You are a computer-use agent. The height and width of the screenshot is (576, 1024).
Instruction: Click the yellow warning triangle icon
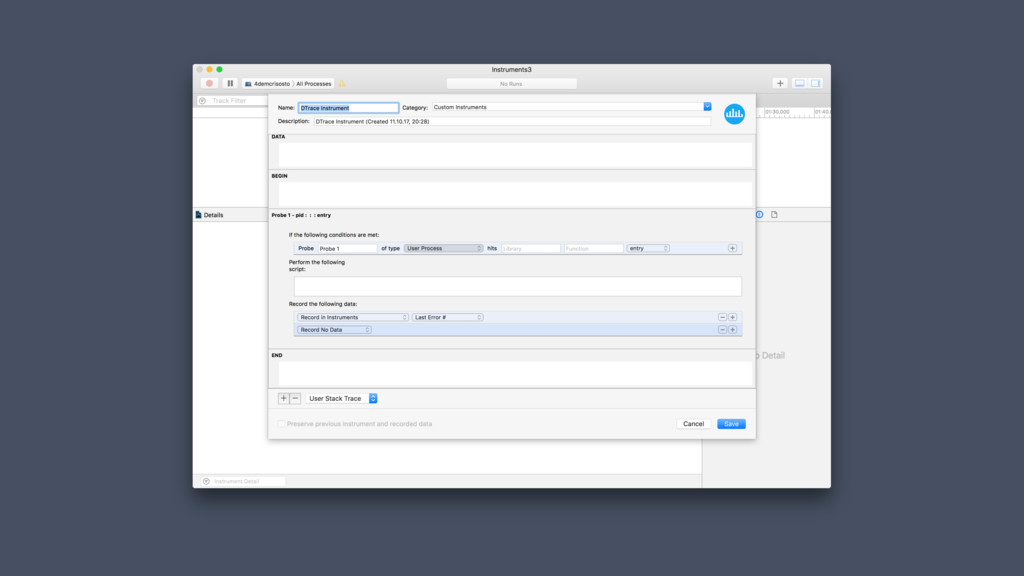[x=342, y=84]
